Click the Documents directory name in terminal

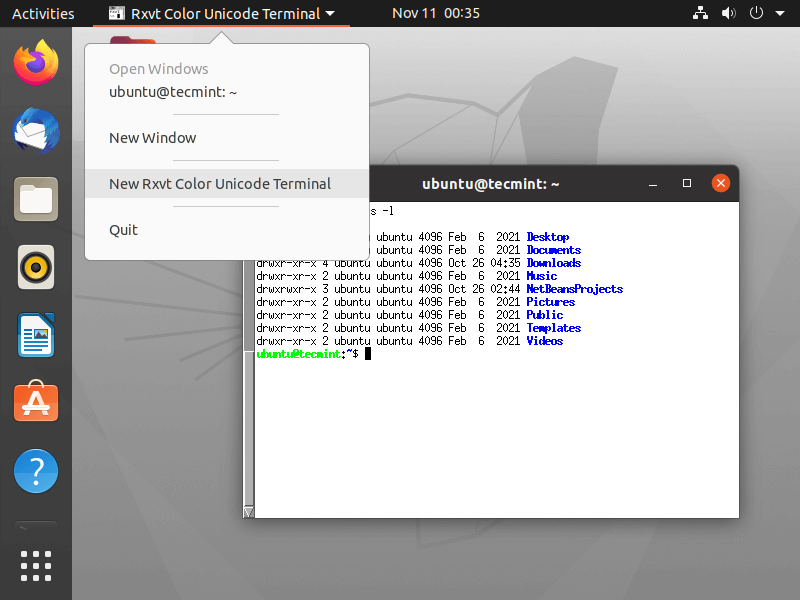[x=554, y=250]
